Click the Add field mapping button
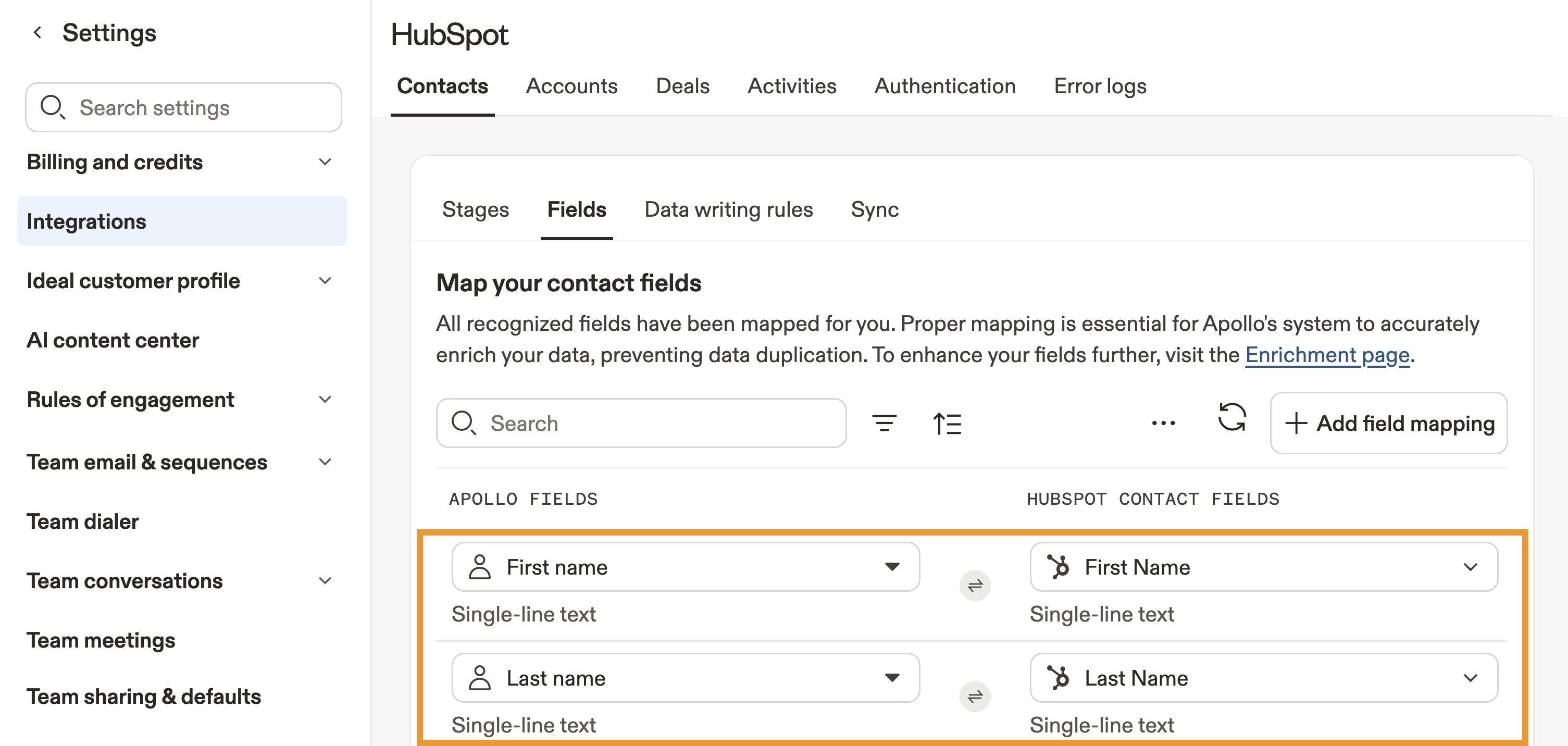The image size is (1568, 746). 1388,423
